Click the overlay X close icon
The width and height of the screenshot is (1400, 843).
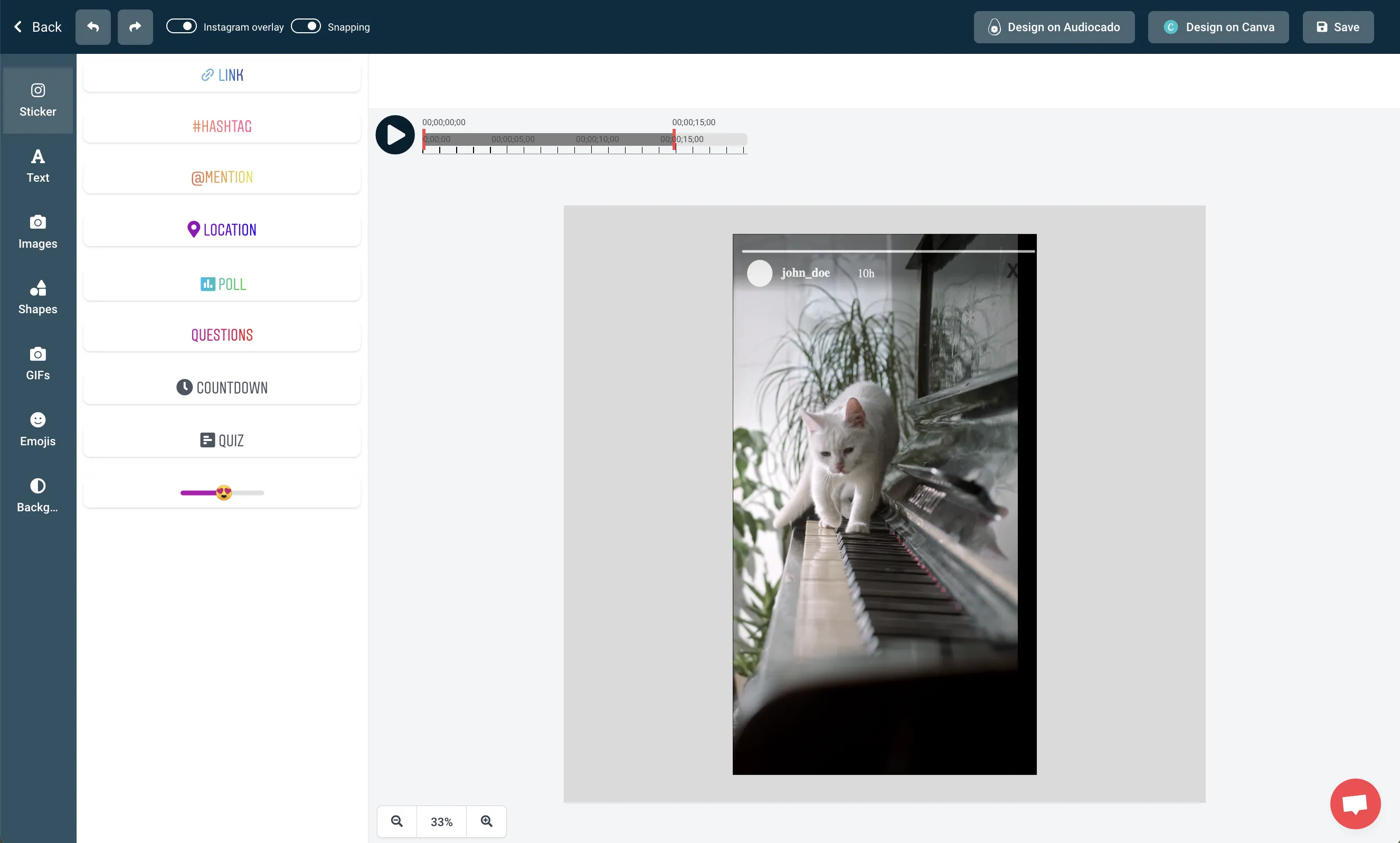click(x=1011, y=271)
